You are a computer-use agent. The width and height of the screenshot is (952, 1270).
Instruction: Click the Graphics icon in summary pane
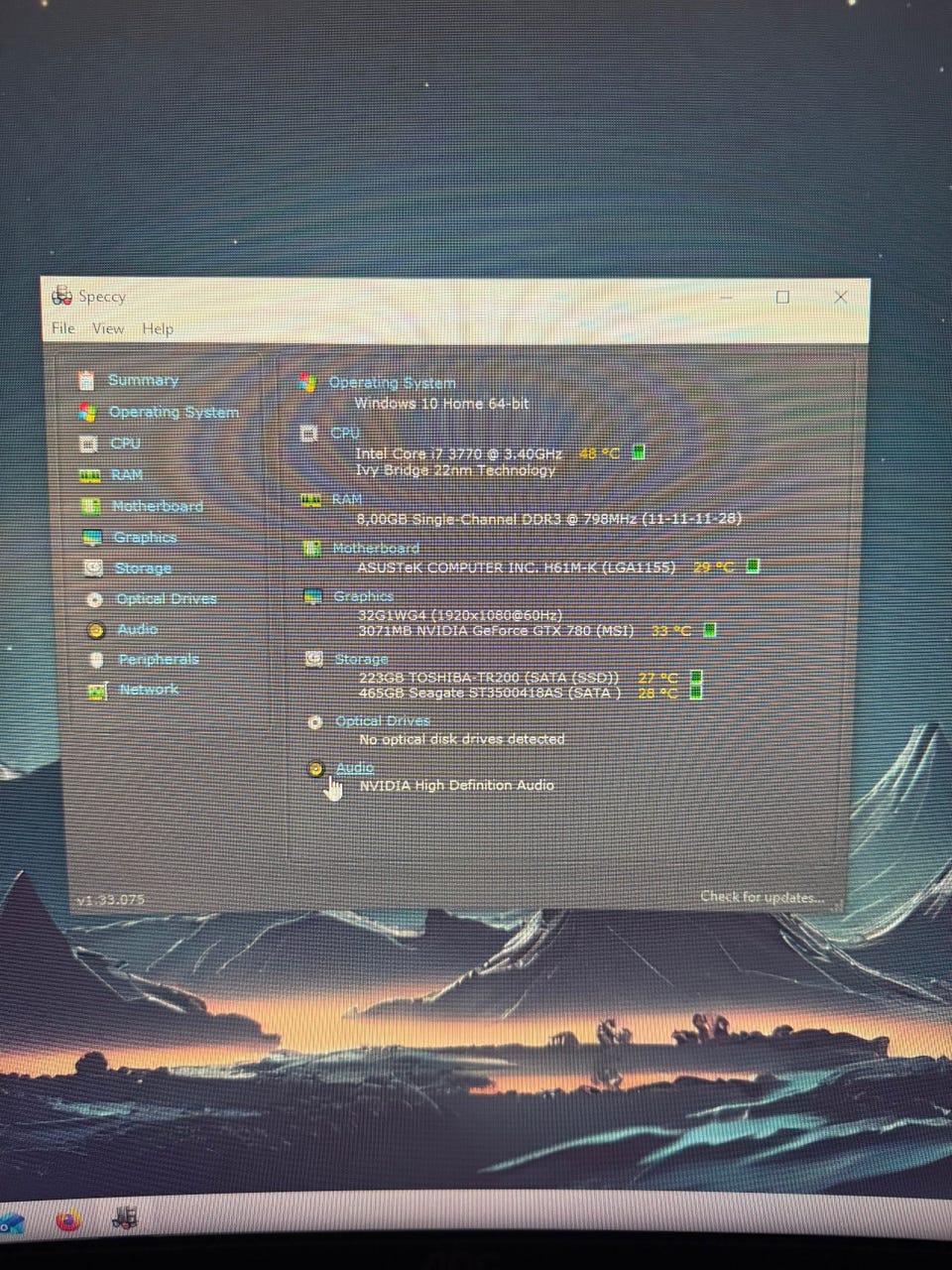pyautogui.click(x=313, y=597)
